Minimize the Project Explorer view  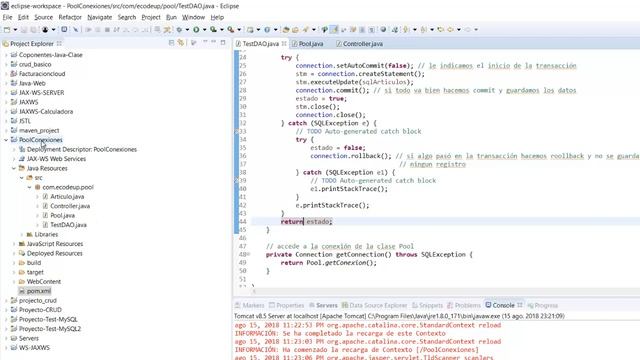point(213,42)
